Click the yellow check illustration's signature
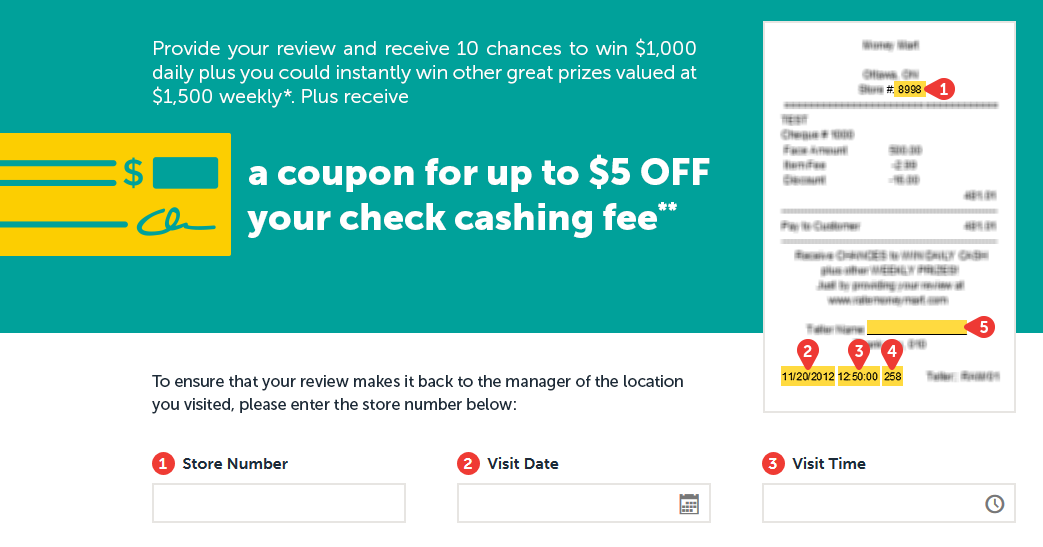This screenshot has width=1043, height=547. [176, 222]
